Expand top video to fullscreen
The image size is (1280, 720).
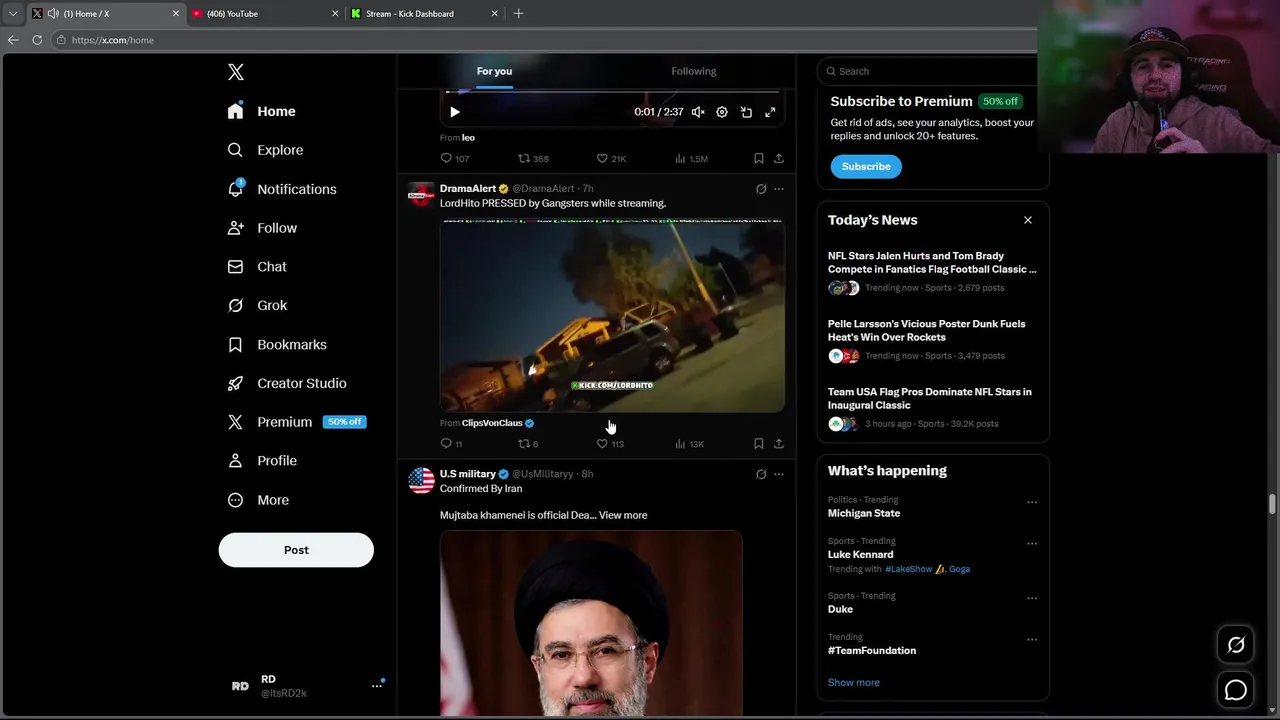[770, 112]
